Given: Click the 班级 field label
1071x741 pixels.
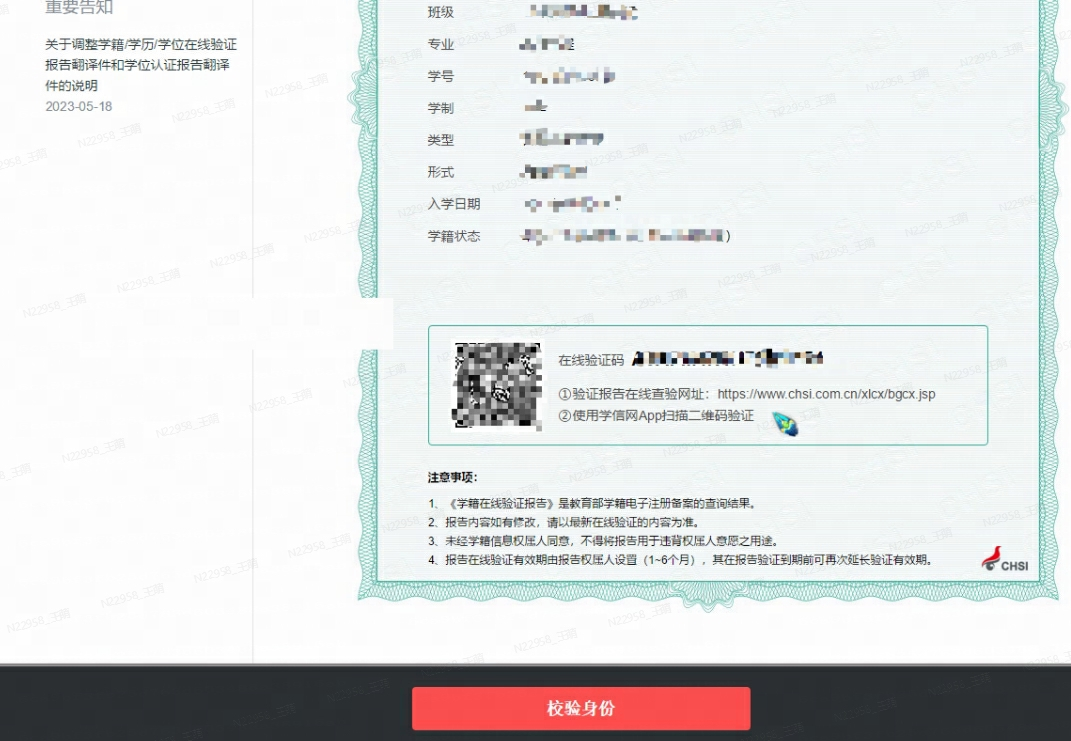Looking at the screenshot, I should coord(440,13).
